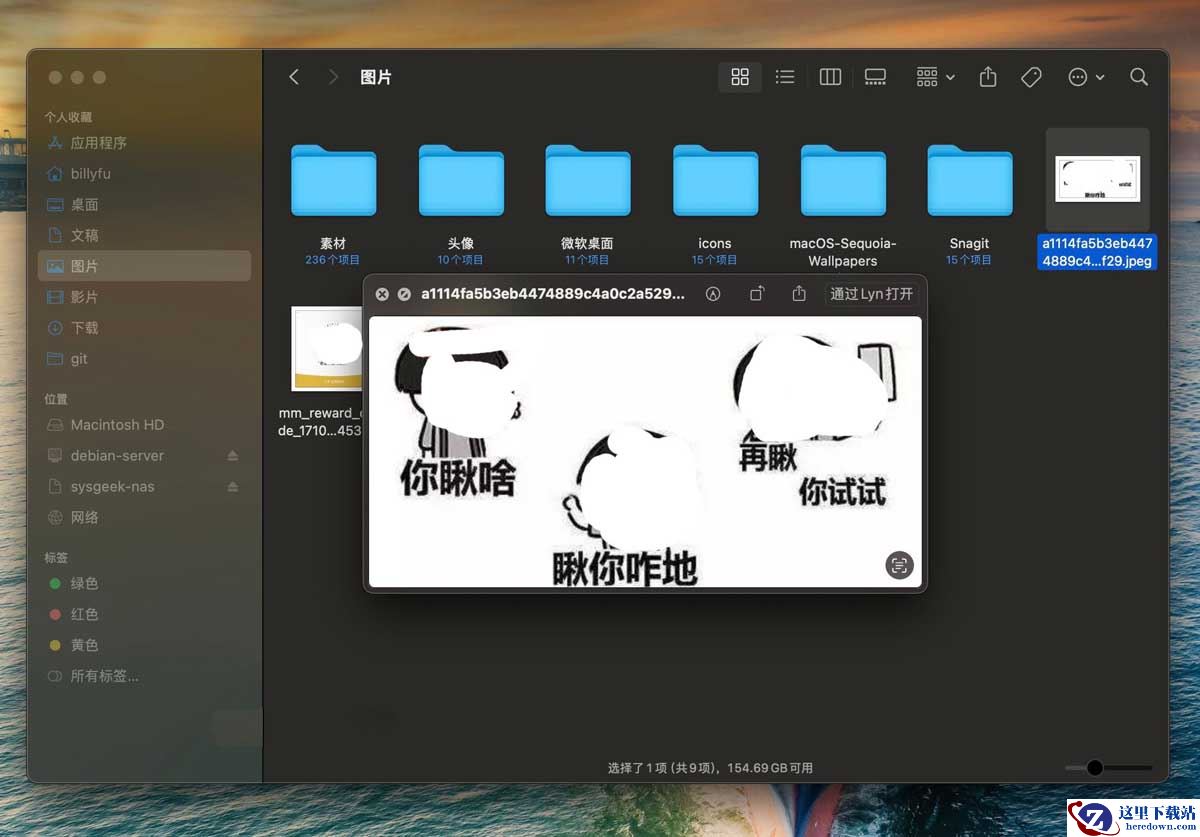Screen dimensions: 1200x837
Task: Select 文稿 in the sidebar
Action: point(144,236)
